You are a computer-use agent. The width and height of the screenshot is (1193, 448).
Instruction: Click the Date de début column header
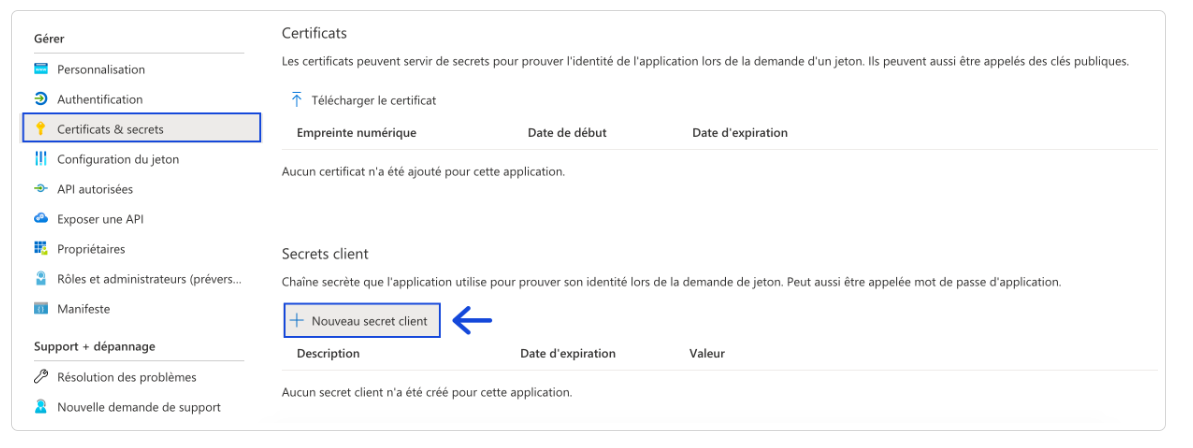[567, 132]
